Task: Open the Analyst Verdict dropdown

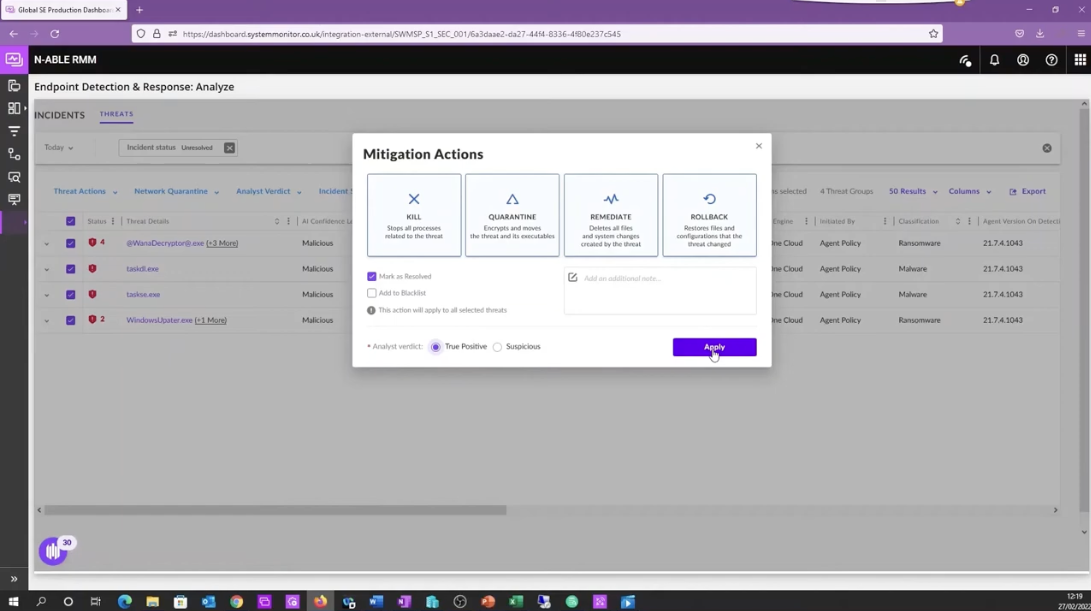Action: [269, 191]
